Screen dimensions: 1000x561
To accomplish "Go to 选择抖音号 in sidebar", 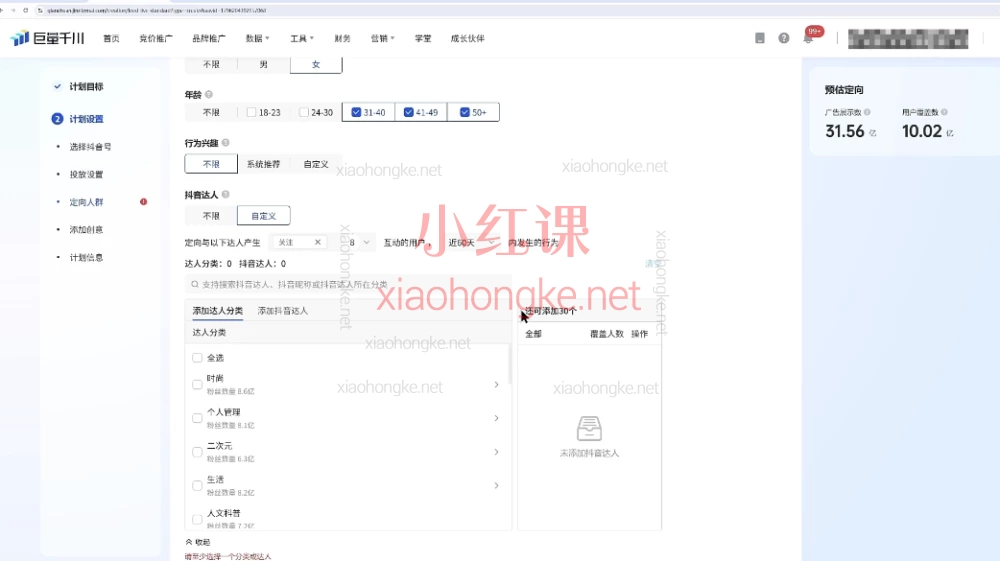I will click(x=90, y=147).
